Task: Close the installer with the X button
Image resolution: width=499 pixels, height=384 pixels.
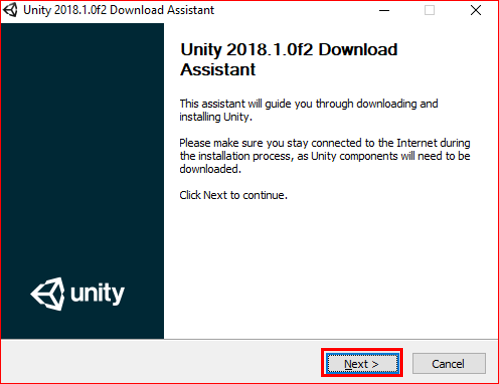Action: pos(476,10)
